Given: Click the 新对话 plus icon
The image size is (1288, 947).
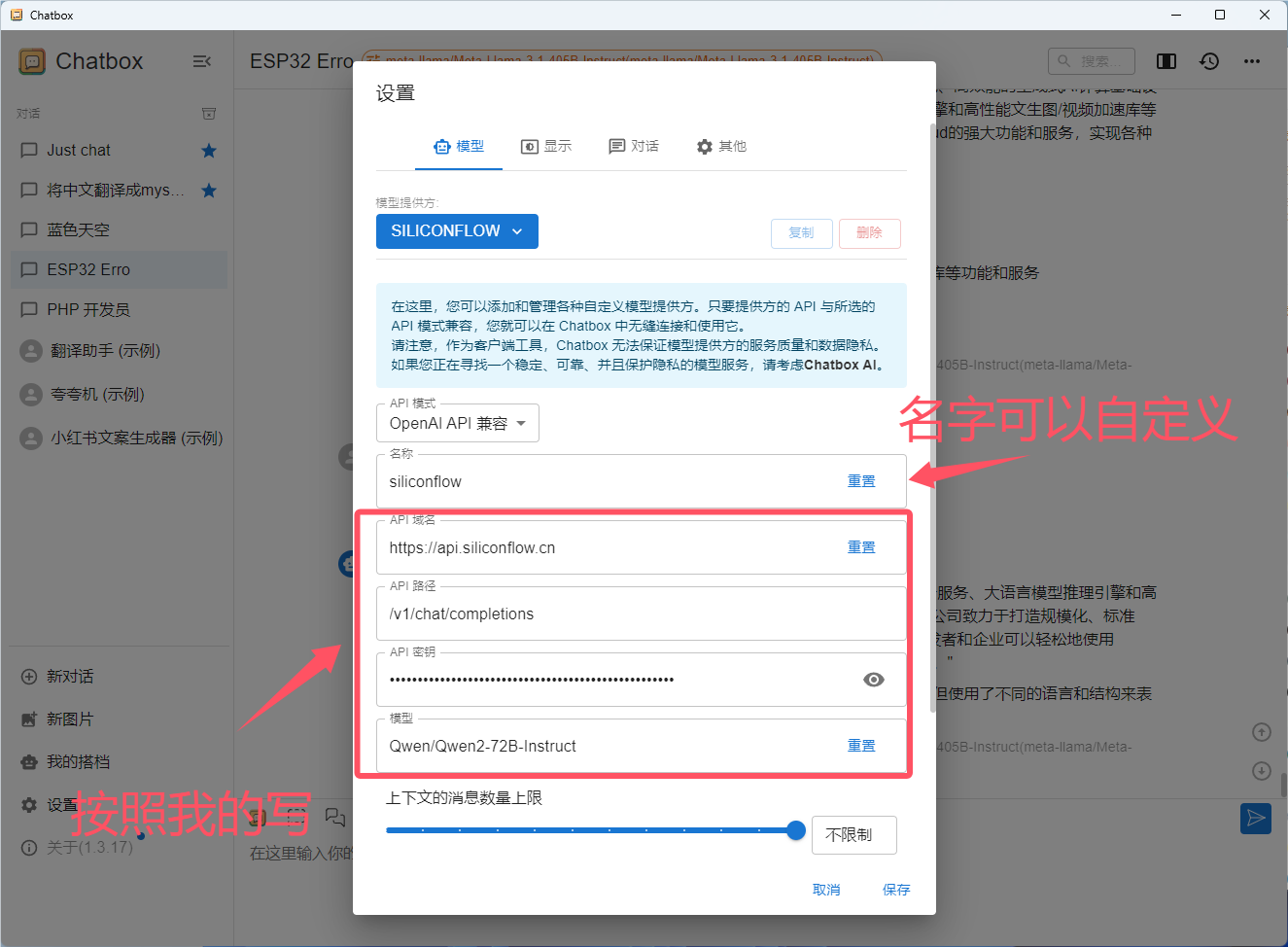Looking at the screenshot, I should pos(29,676).
